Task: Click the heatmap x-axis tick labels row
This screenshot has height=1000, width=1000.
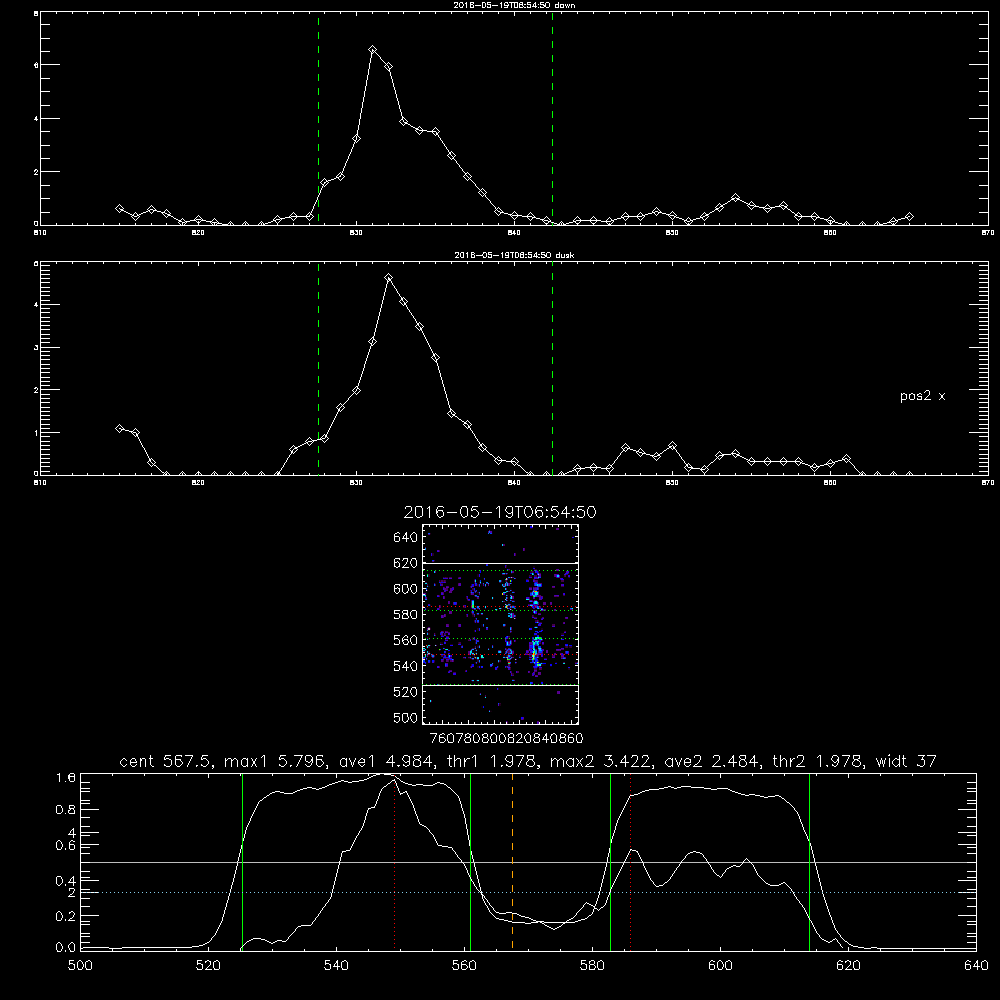Action: 506,738
